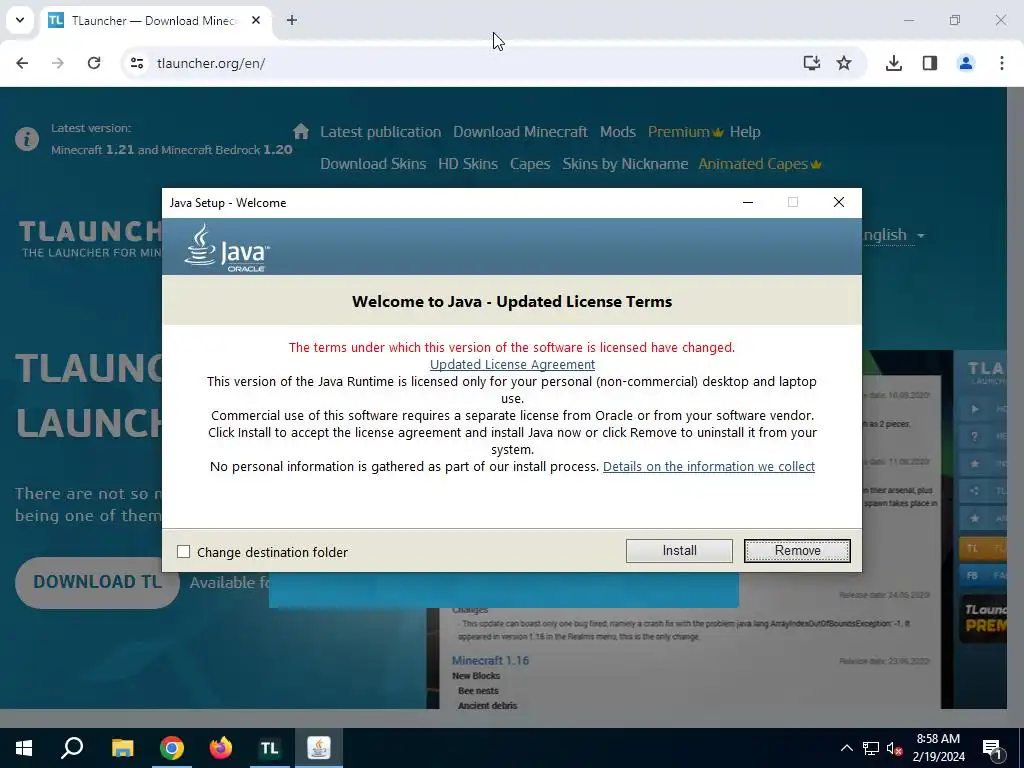Image resolution: width=1024 pixels, height=768 pixels.
Task: Reload the tlauncher.org page
Action: pyautogui.click(x=94, y=63)
